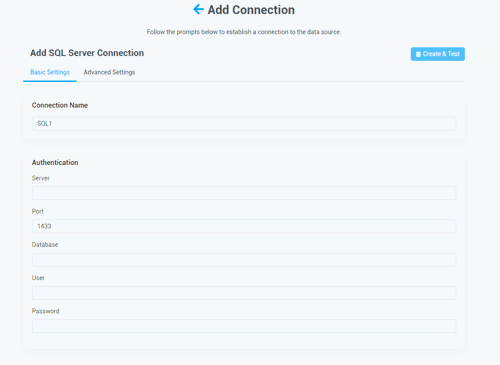
Task: Click the Port field label
Action: [38, 211]
